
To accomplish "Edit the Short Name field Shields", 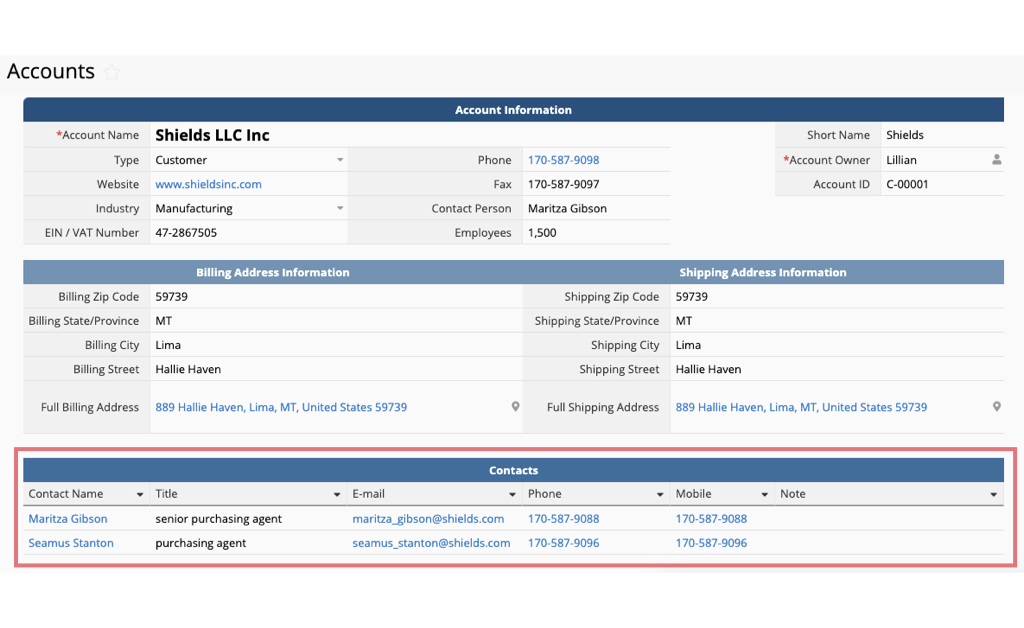I will [x=942, y=135].
